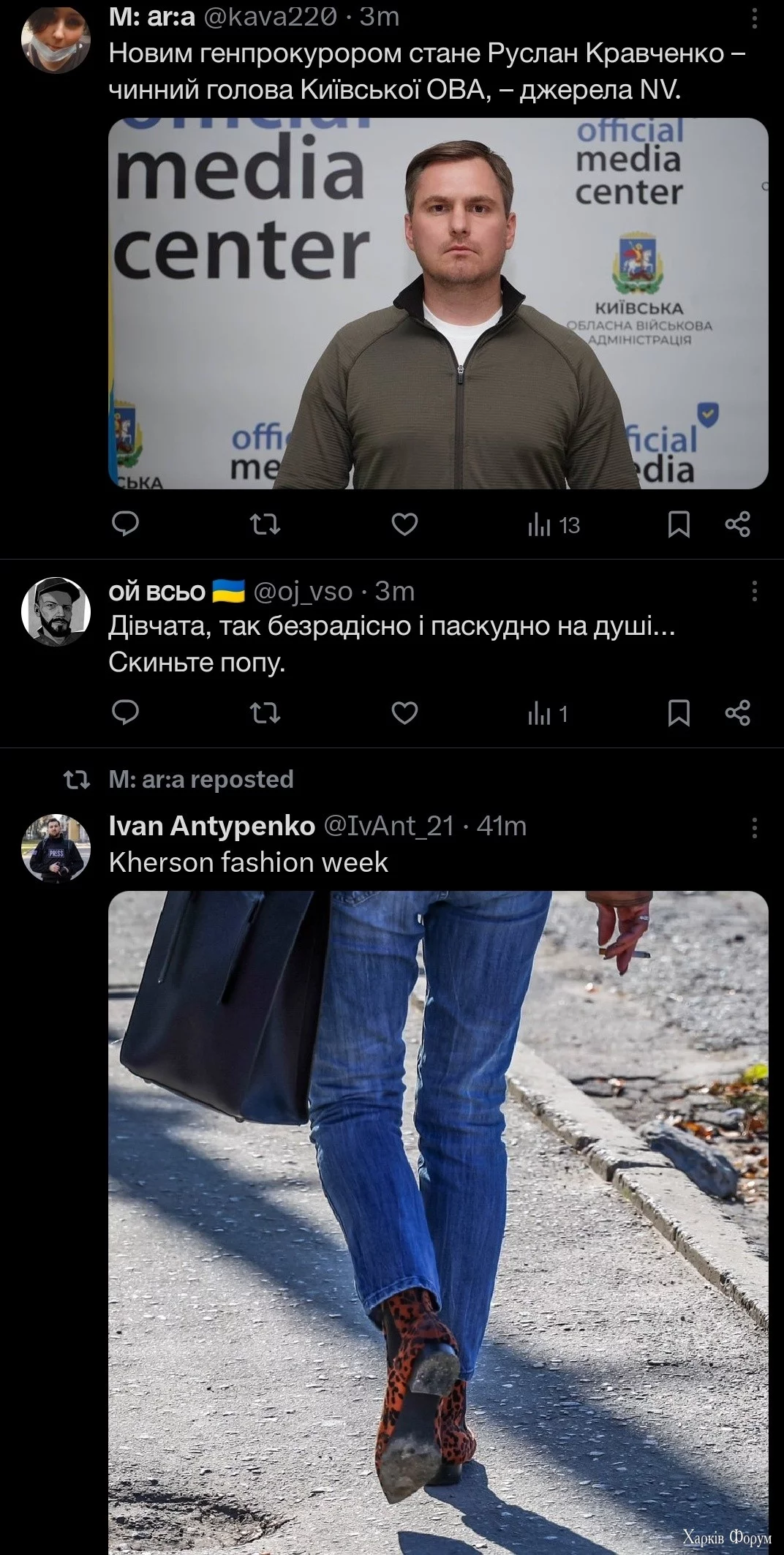Share the oj_vso tweet

click(x=737, y=712)
